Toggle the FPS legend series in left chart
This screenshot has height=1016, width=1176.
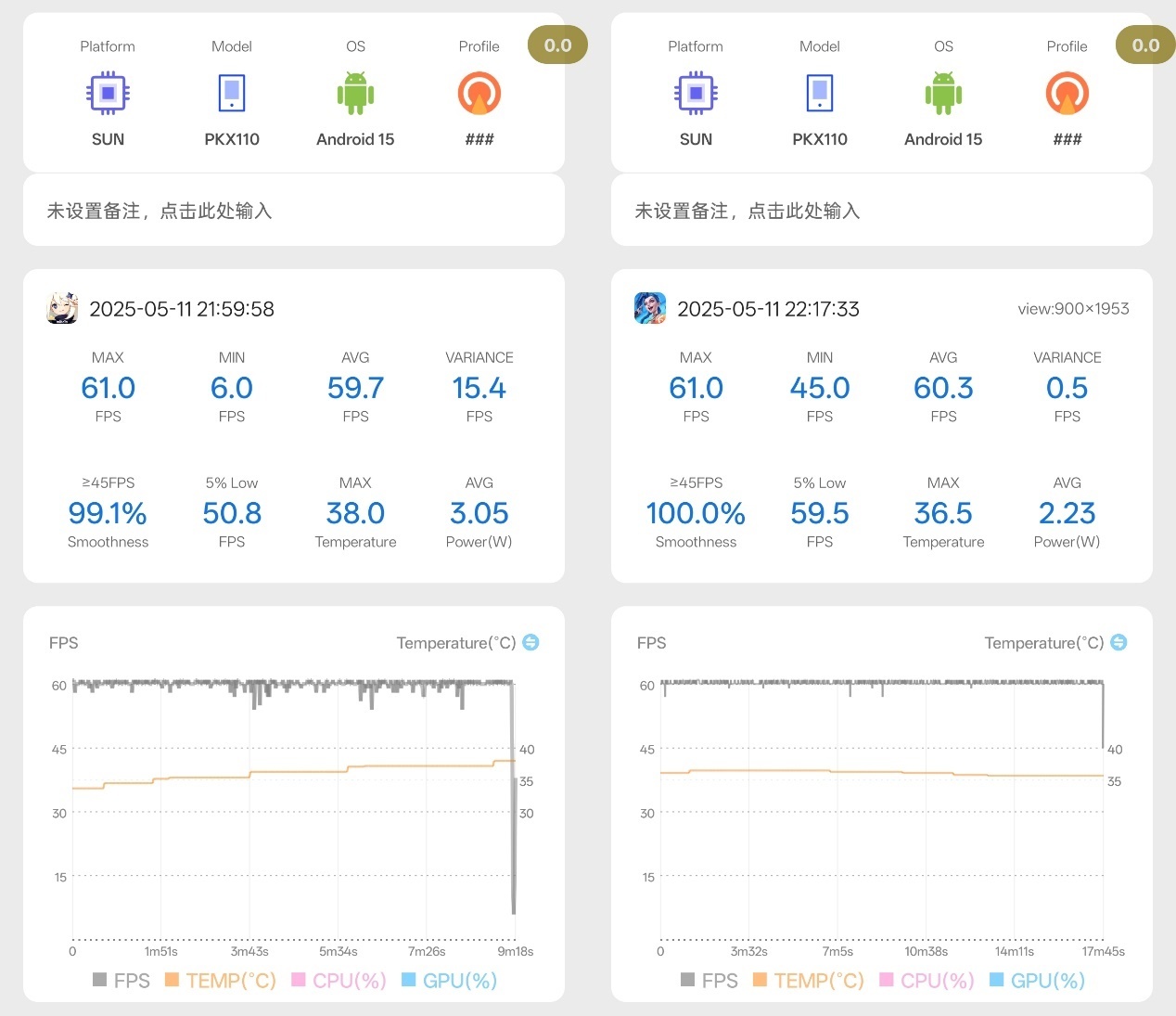121,981
